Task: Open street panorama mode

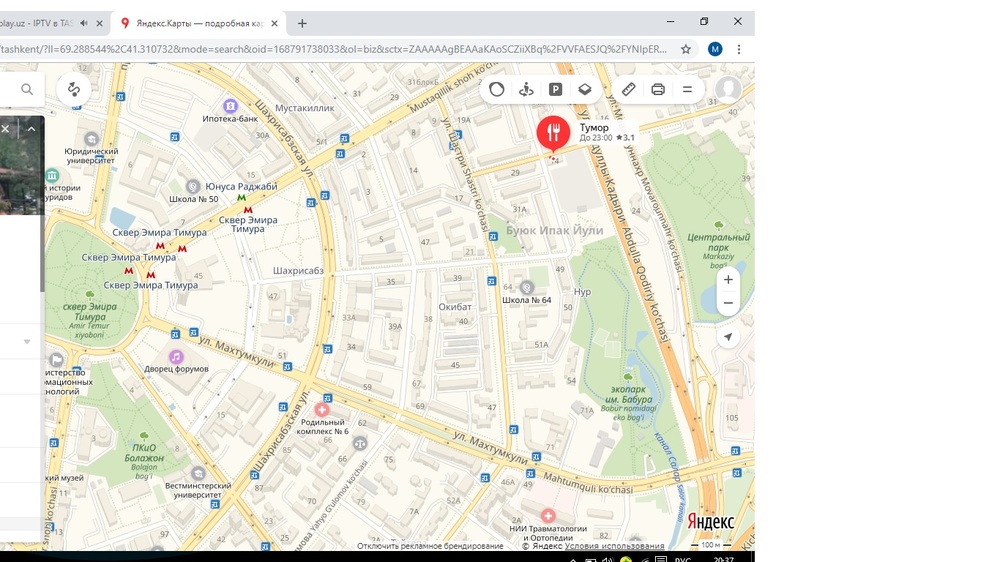Action: (x=526, y=89)
